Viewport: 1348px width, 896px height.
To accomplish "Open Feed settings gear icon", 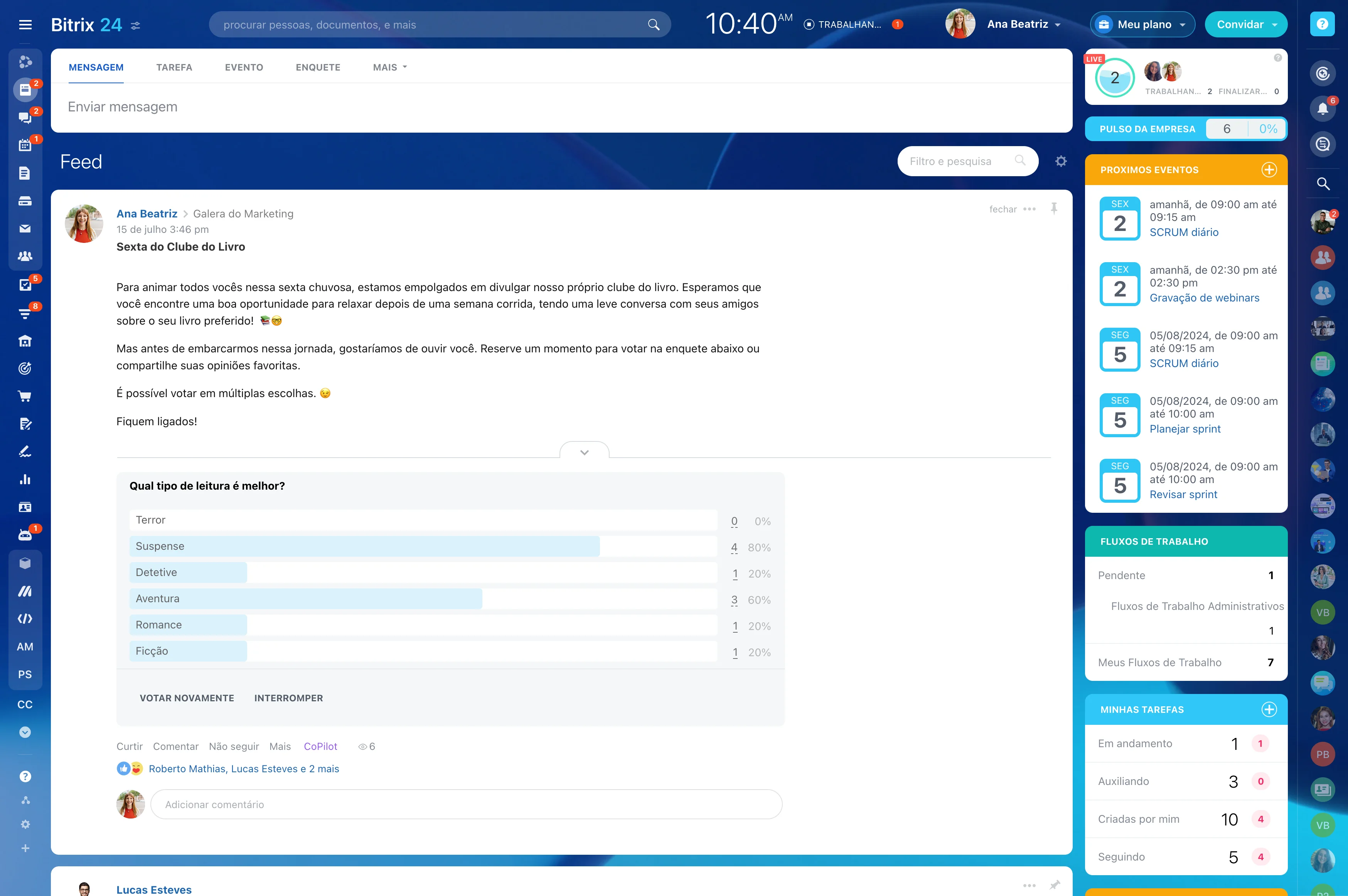I will 1061,161.
